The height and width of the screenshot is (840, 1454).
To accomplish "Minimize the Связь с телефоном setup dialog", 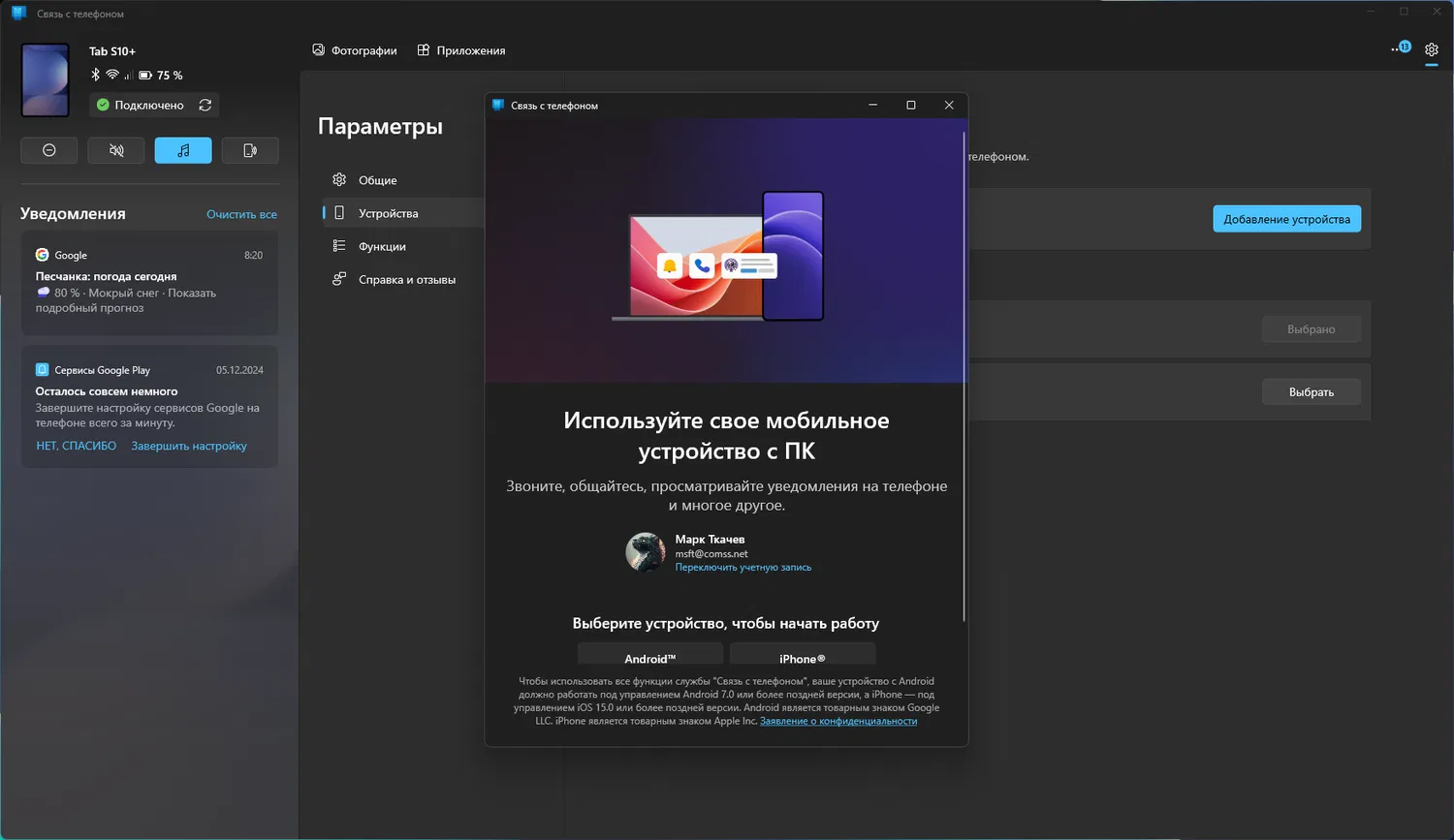I will click(x=873, y=105).
